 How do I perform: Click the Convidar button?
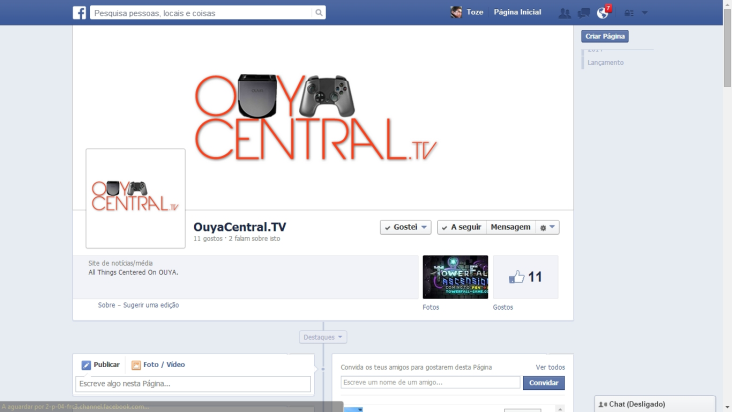click(544, 383)
